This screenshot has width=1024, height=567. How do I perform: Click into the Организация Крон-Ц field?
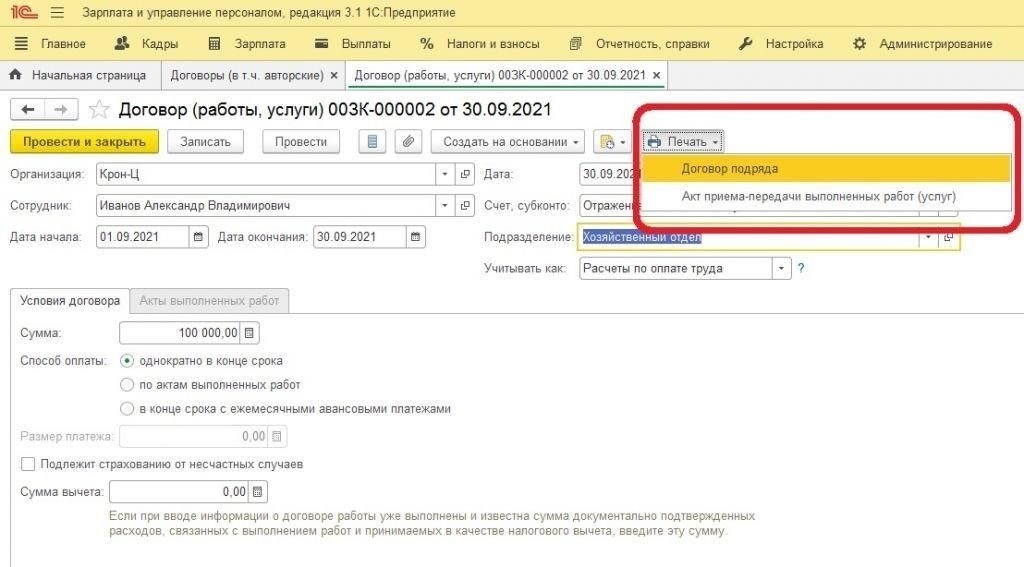266,174
